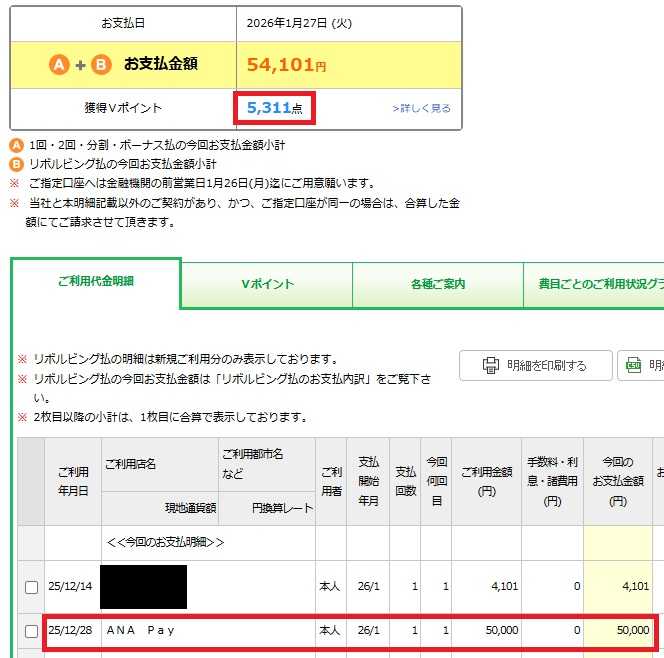The width and height of the screenshot is (664, 658).
Task: Click the 54,101円 payment amount
Action: [286, 65]
